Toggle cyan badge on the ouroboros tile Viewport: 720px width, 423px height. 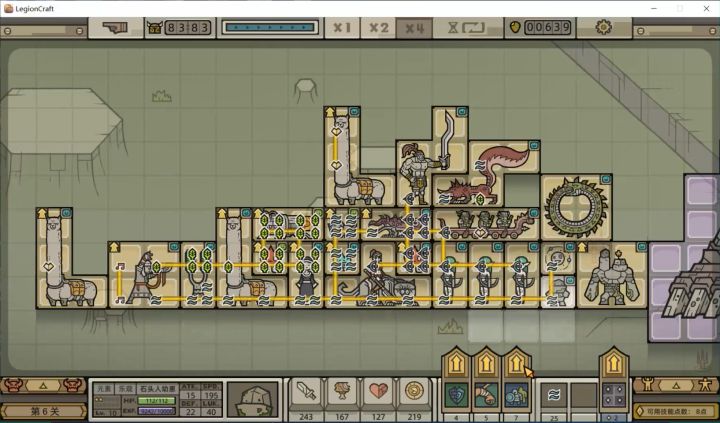(x=606, y=179)
